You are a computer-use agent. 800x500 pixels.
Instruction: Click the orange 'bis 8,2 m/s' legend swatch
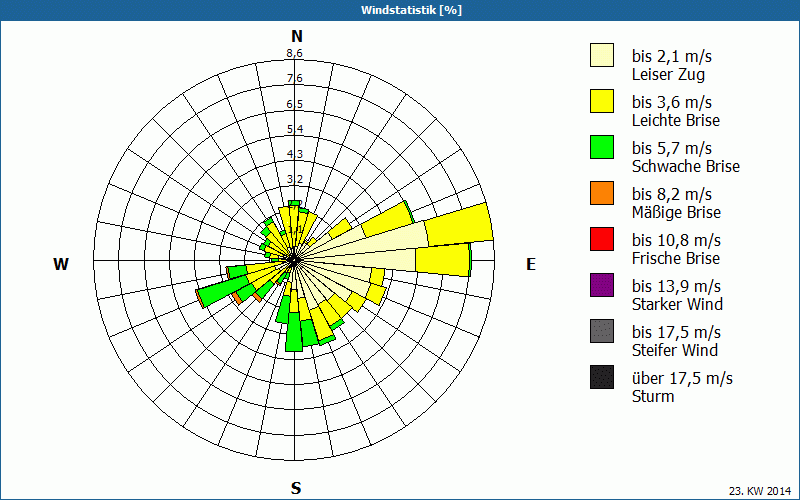(x=602, y=193)
